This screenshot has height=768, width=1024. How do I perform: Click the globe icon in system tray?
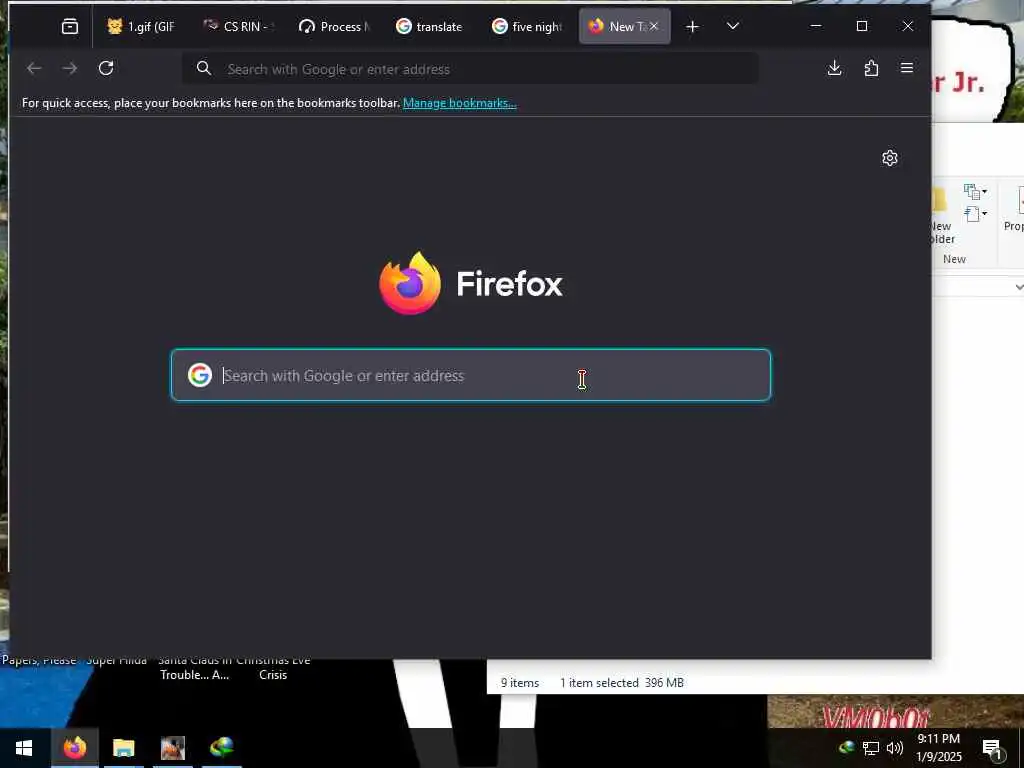pos(847,747)
